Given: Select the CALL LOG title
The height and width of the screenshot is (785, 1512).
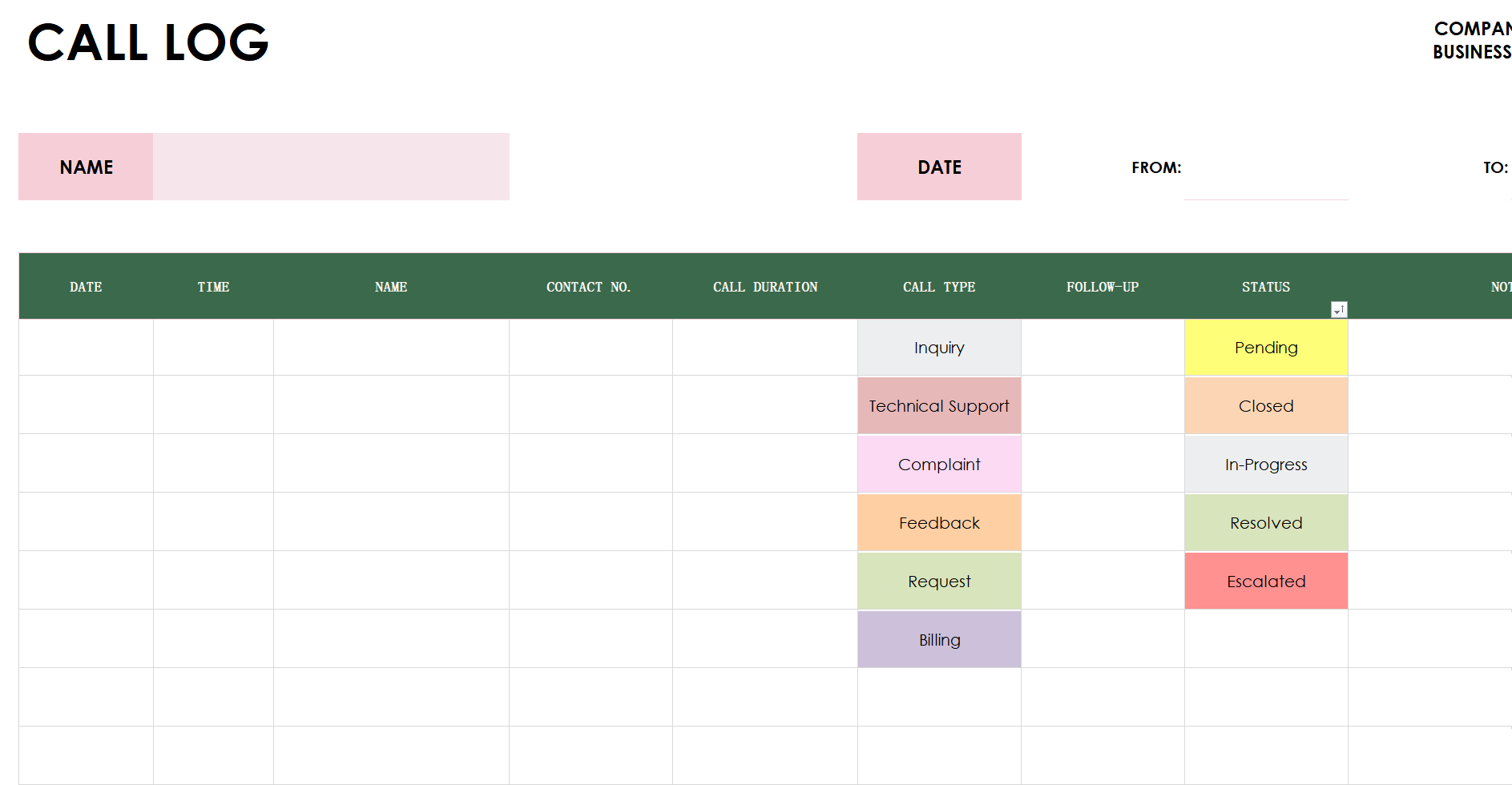Looking at the screenshot, I should coord(148,42).
